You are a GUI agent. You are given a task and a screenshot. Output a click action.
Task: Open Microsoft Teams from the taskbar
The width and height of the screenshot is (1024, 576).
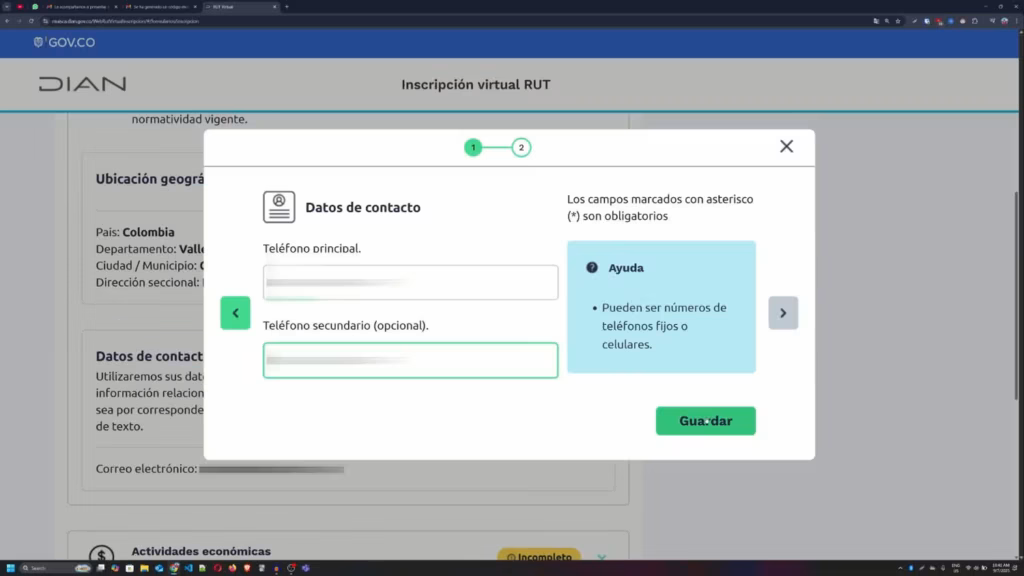(306, 568)
